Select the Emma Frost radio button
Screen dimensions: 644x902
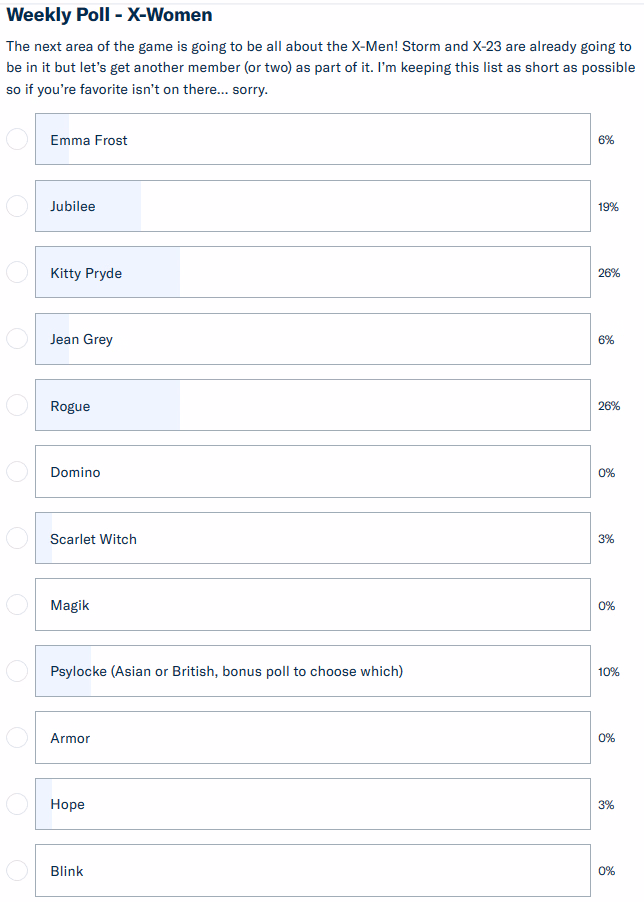[17, 140]
